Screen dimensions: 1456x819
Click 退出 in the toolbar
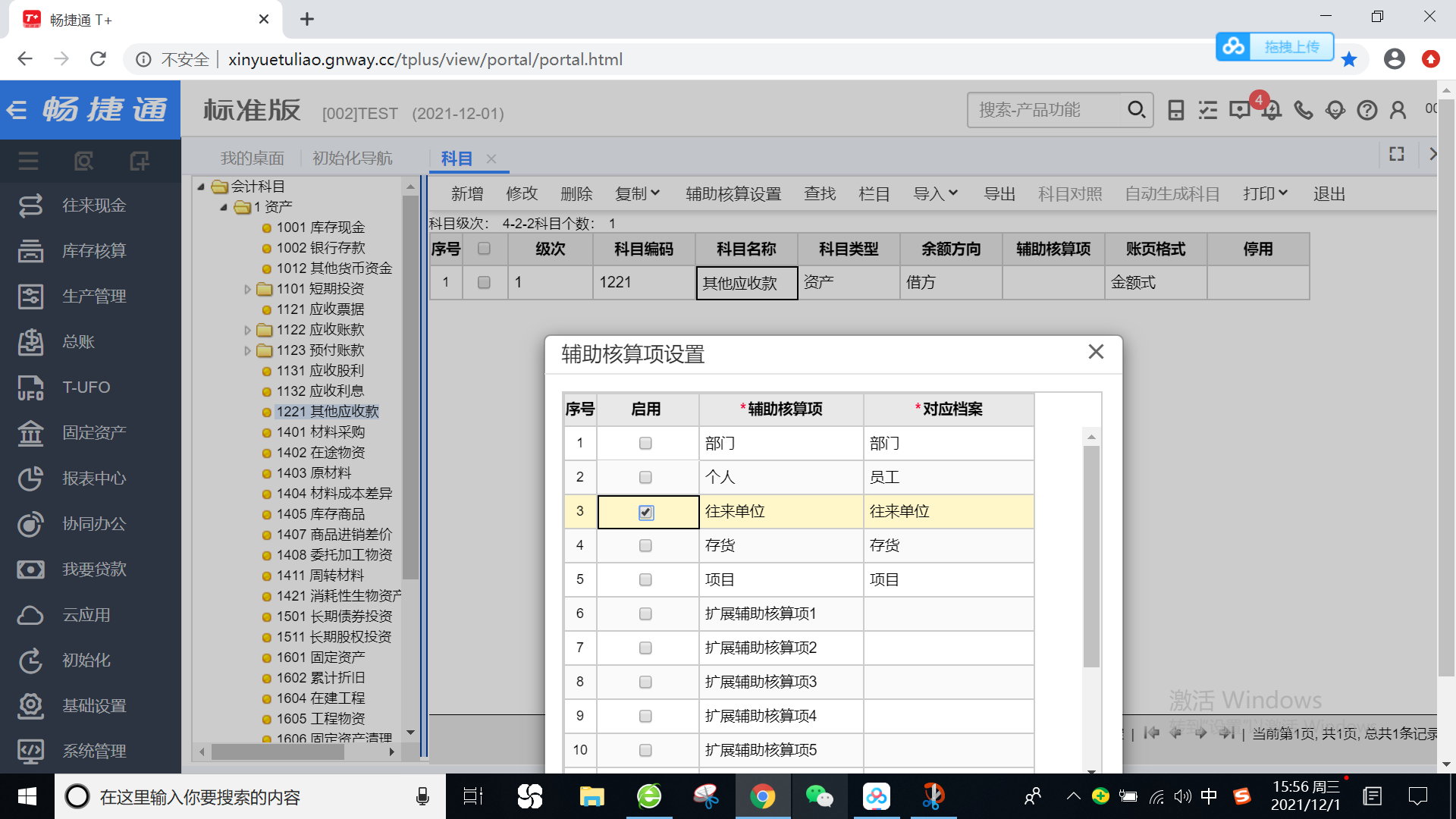click(x=1329, y=194)
